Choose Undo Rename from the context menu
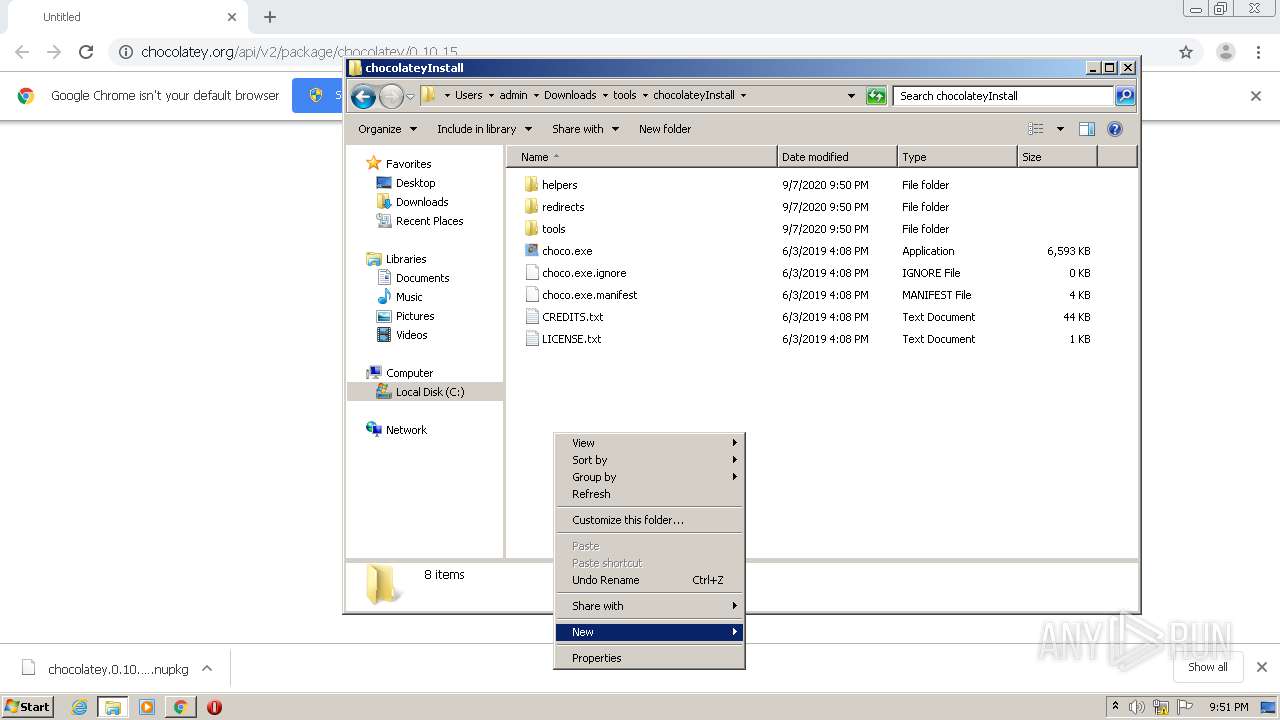The image size is (1280, 720). [649, 580]
